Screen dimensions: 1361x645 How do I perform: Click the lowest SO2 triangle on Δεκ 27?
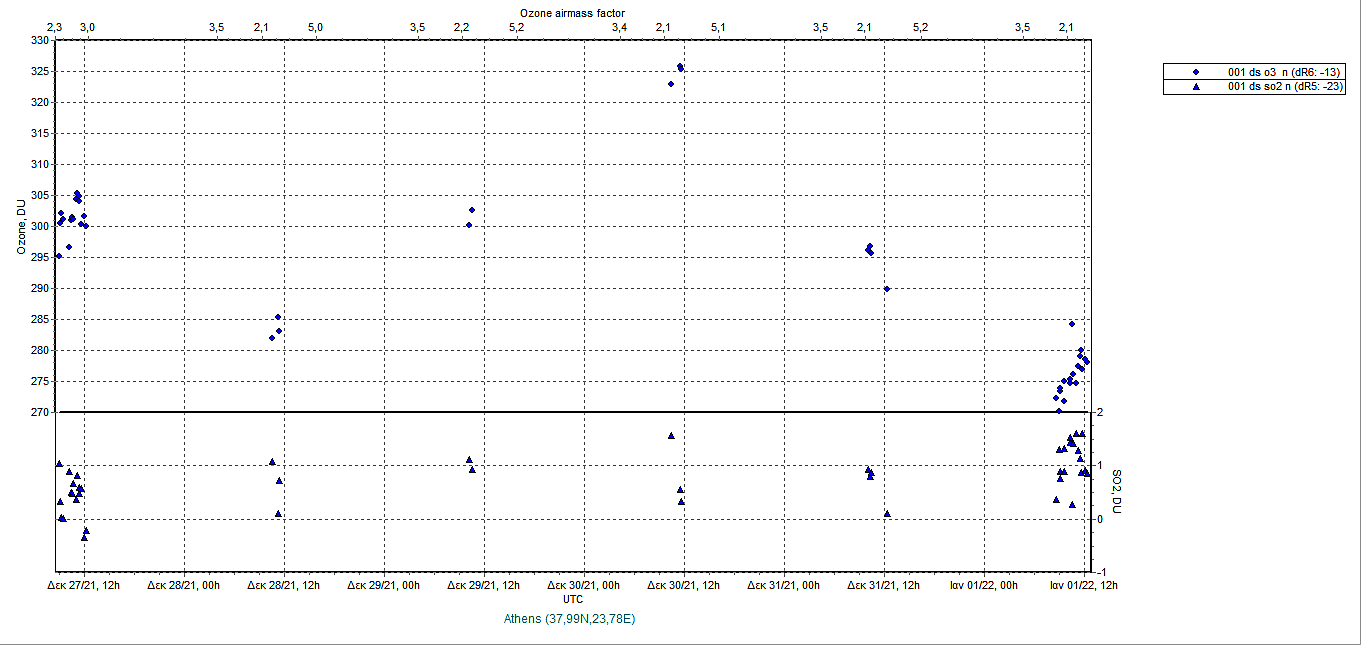[85, 537]
